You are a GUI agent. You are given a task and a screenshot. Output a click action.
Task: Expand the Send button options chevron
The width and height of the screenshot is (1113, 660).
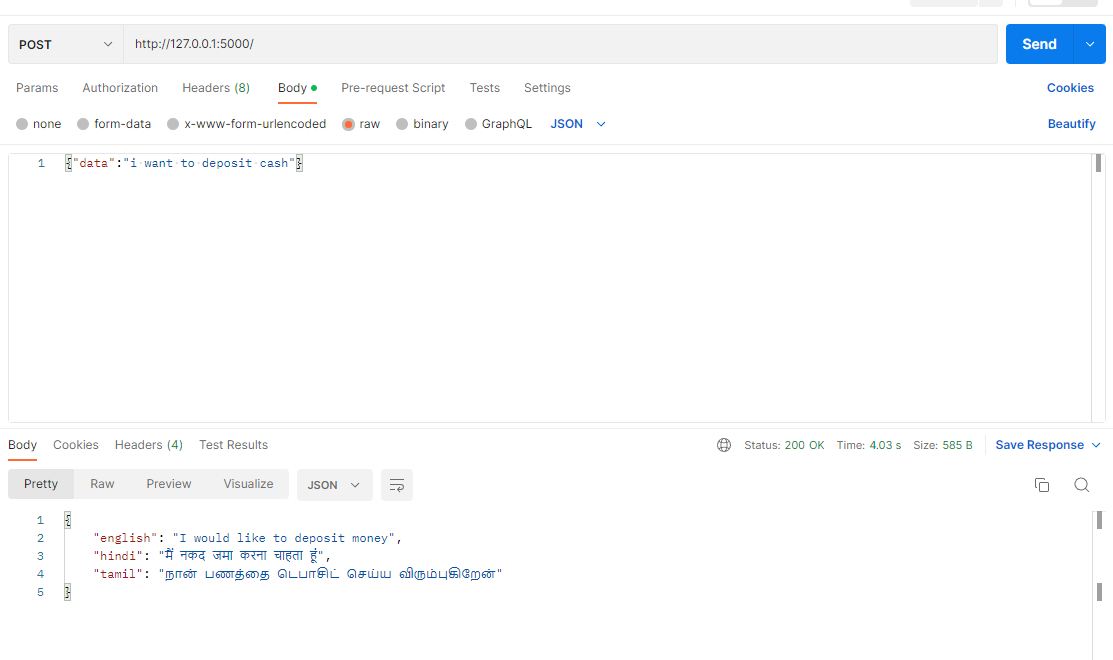1089,44
